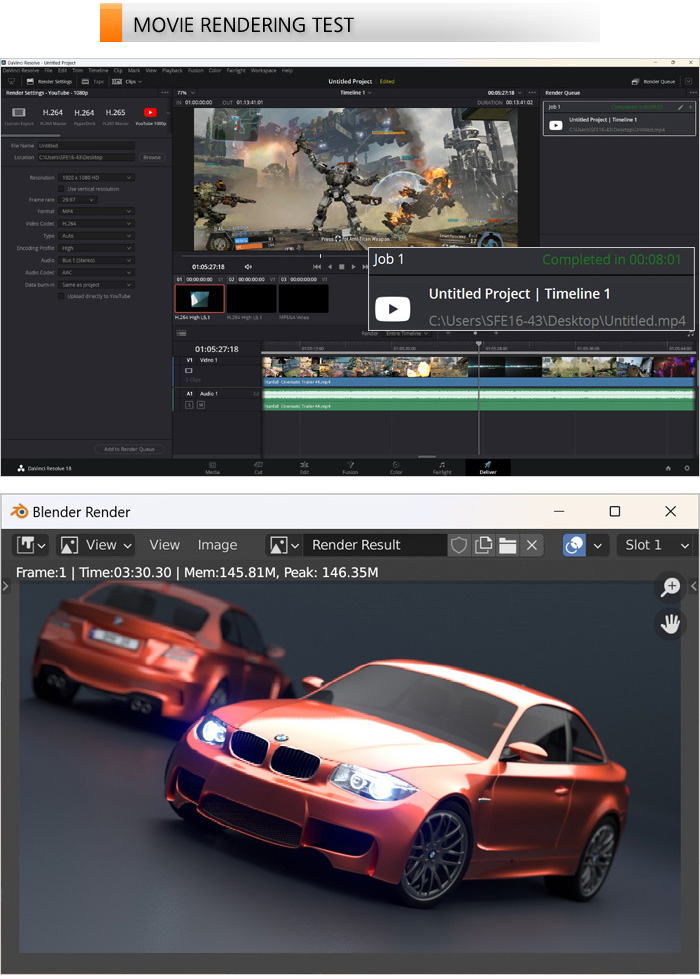Open the Media page in Resolve
The height and width of the screenshot is (979, 700).
[x=212, y=468]
